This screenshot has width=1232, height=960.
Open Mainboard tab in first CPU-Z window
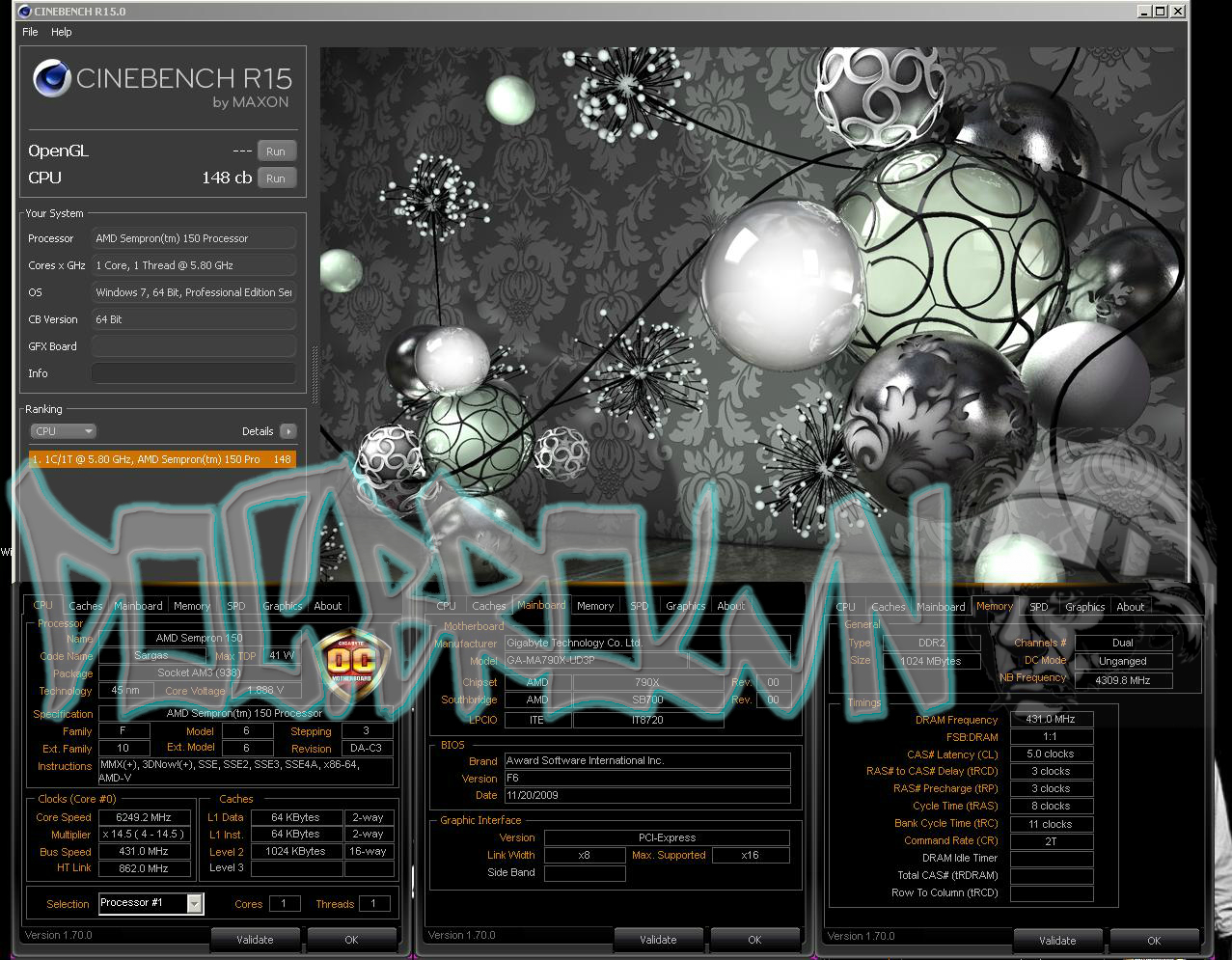[x=138, y=606]
